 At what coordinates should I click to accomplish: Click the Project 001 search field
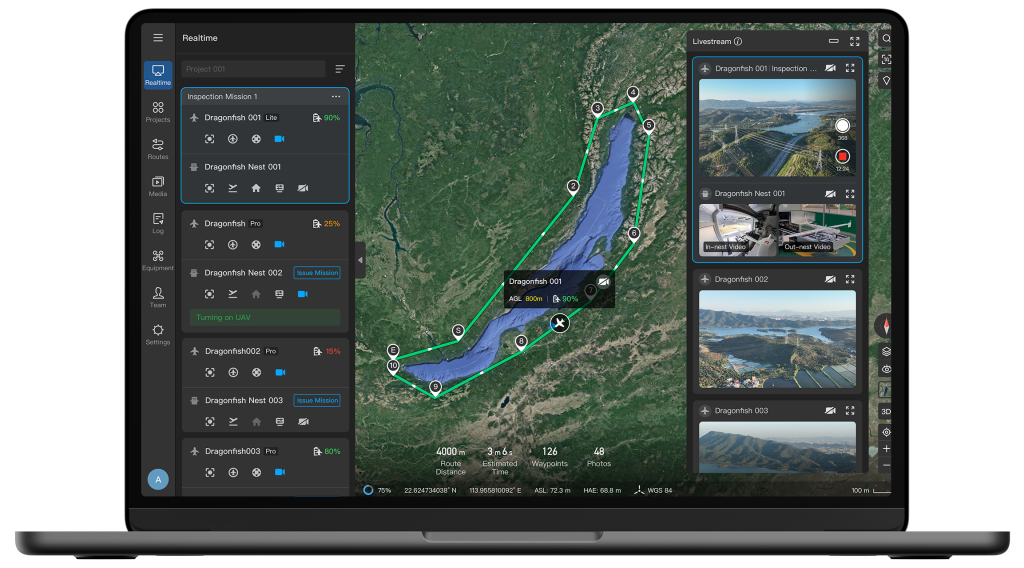[254, 69]
